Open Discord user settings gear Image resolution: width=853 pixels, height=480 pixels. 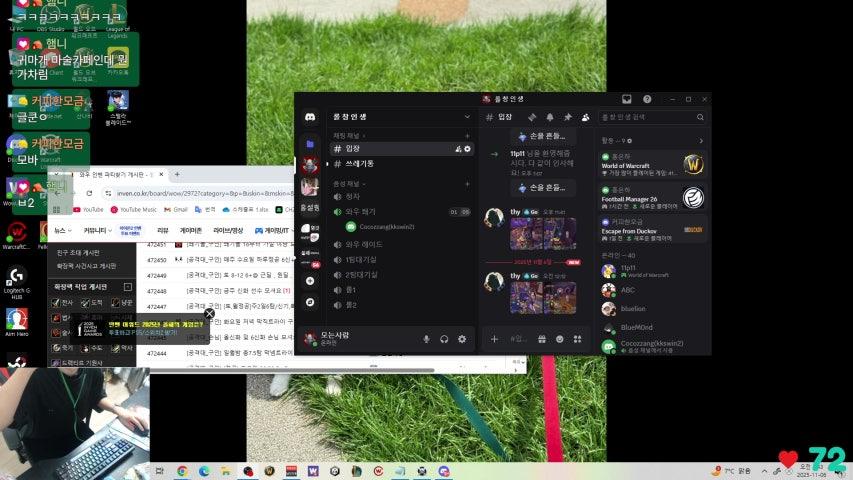[462, 339]
